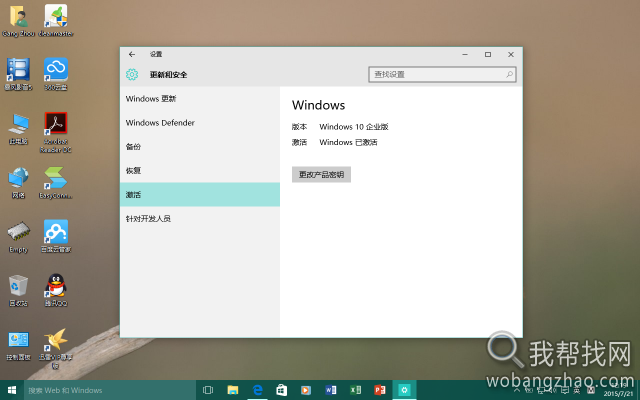Select the Acrobat Reader DC shortcut

coord(56,132)
